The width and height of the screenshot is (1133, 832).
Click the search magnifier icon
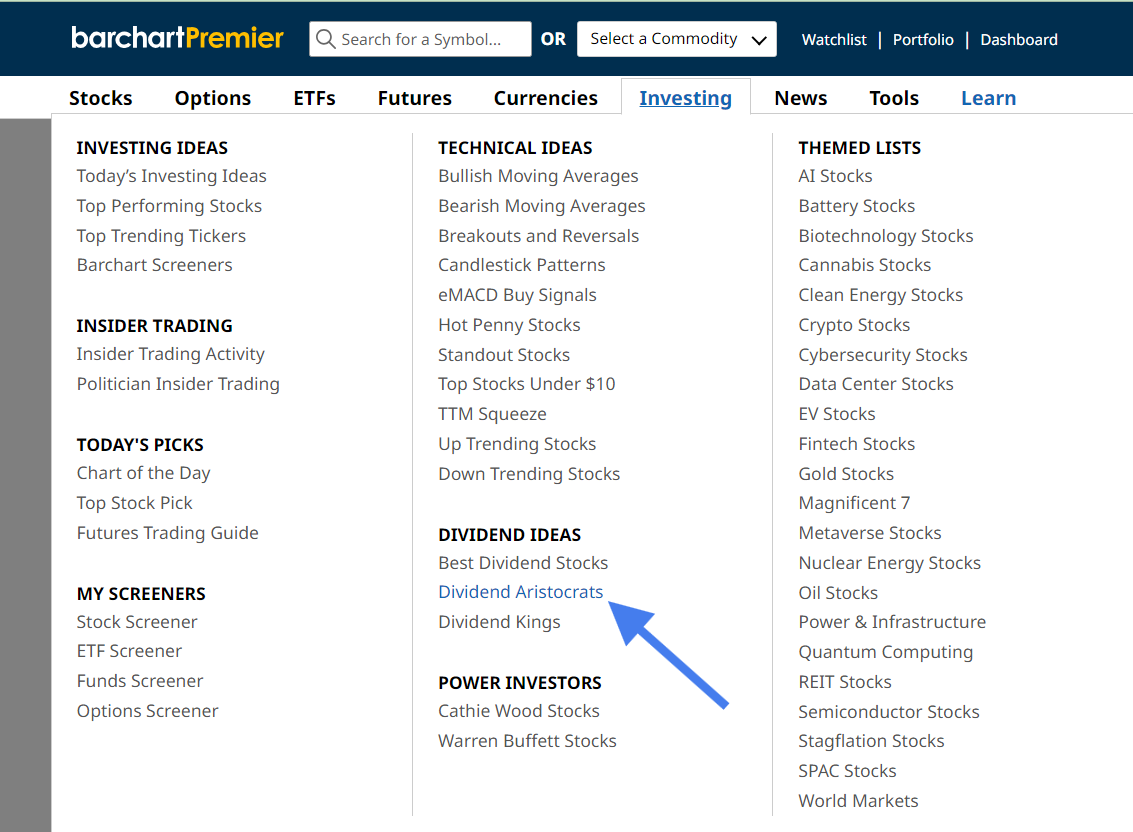coord(326,39)
